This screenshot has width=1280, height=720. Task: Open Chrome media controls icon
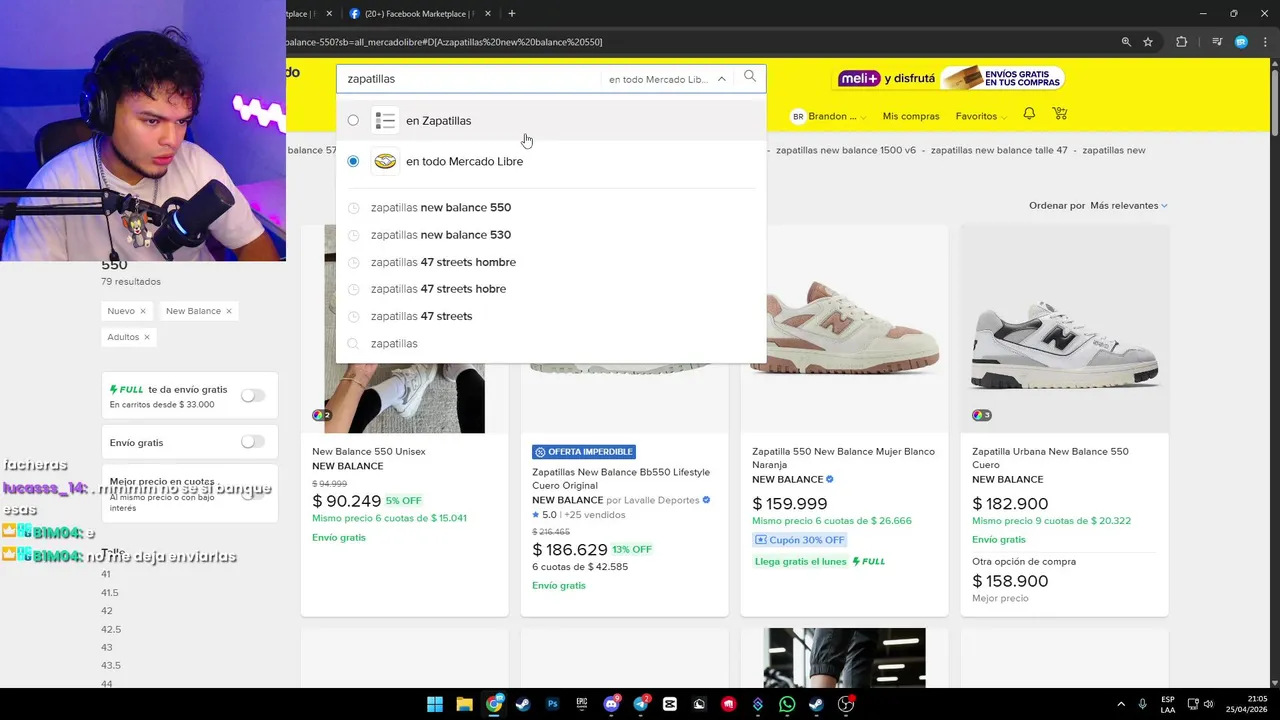tap(1217, 42)
